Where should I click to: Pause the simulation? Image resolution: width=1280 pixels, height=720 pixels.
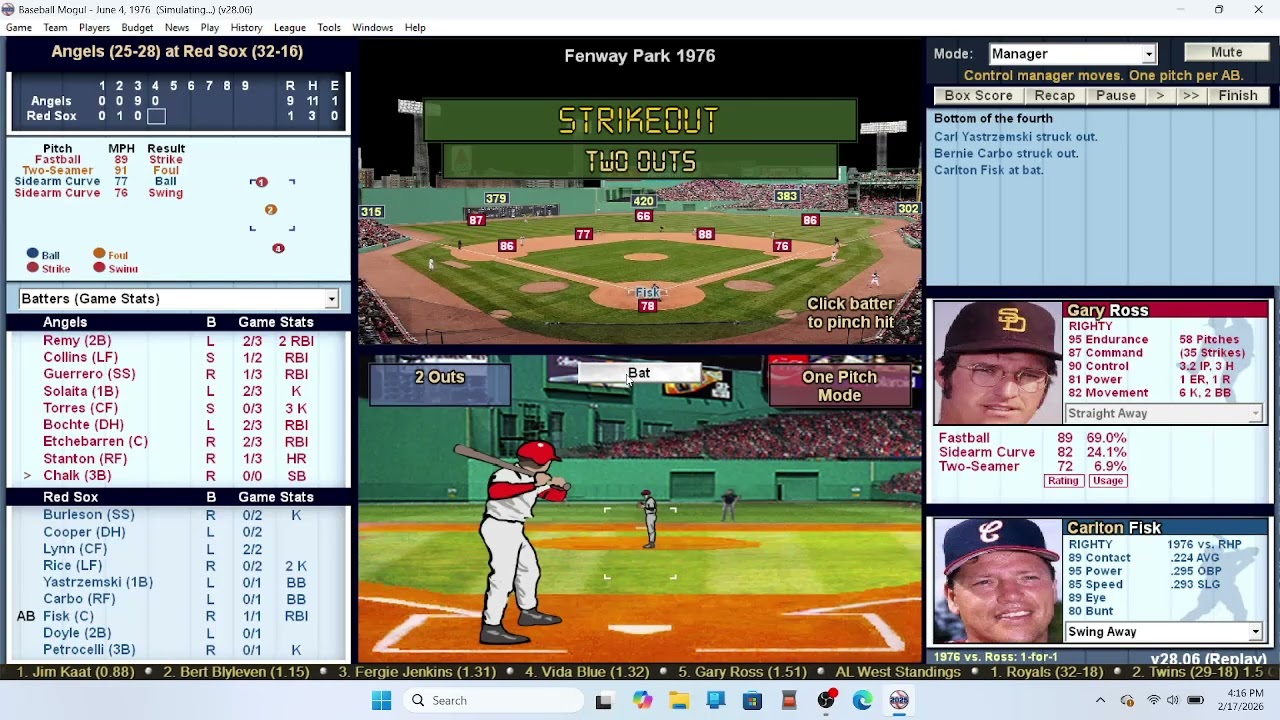point(1115,96)
